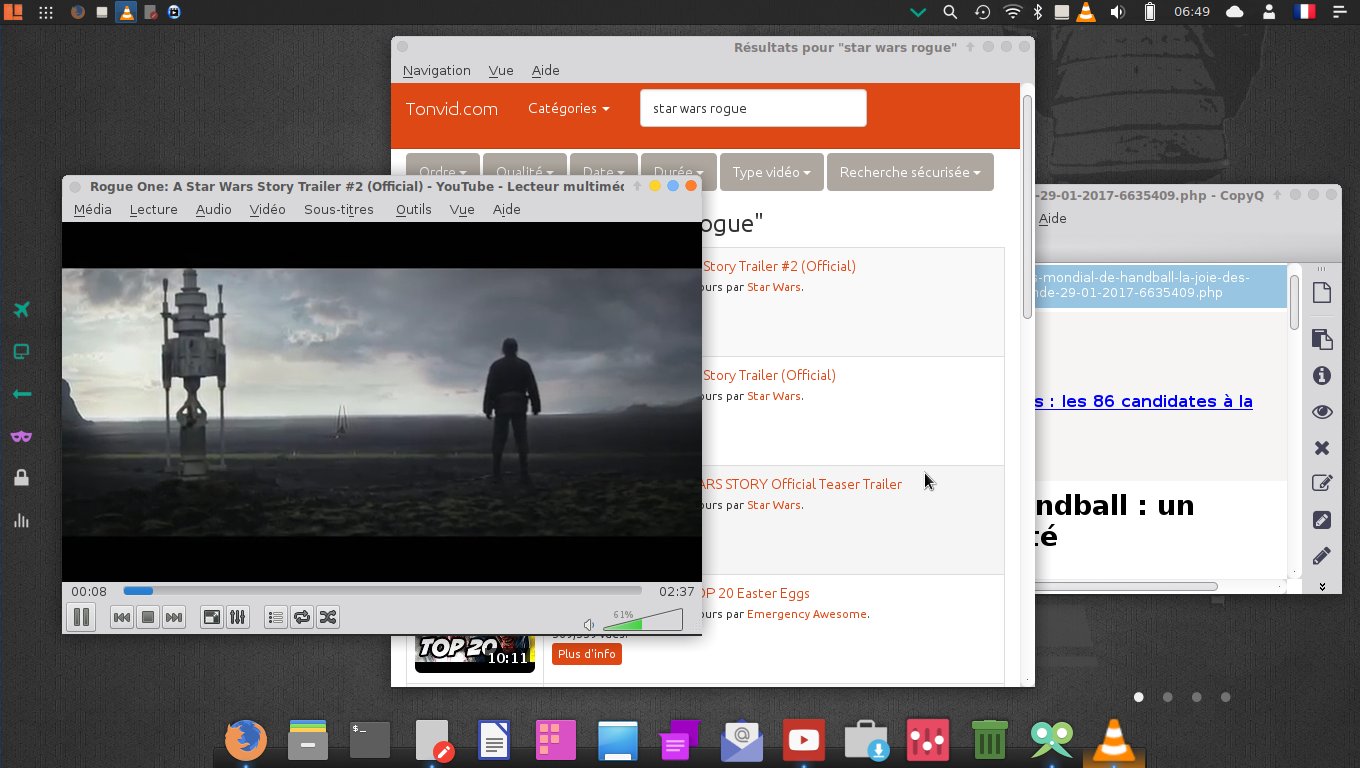1360x768 pixels.
Task: Open STORY Official Teaser Trailer result
Action: (x=802, y=484)
